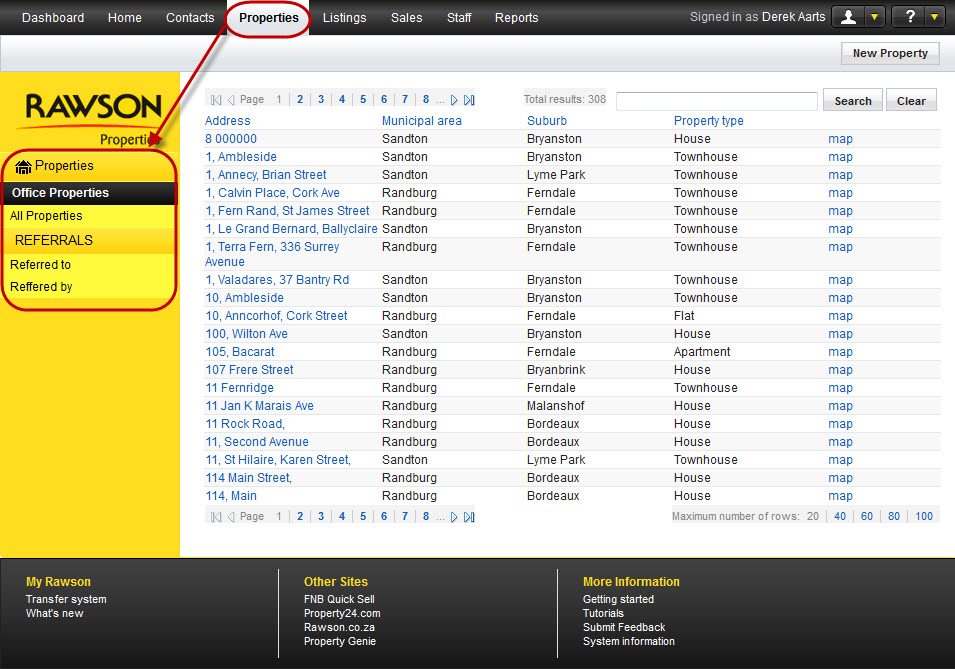Screen dimensions: 955x669
Task: Expand the help menu dropdown arrow
Action: coord(935,17)
